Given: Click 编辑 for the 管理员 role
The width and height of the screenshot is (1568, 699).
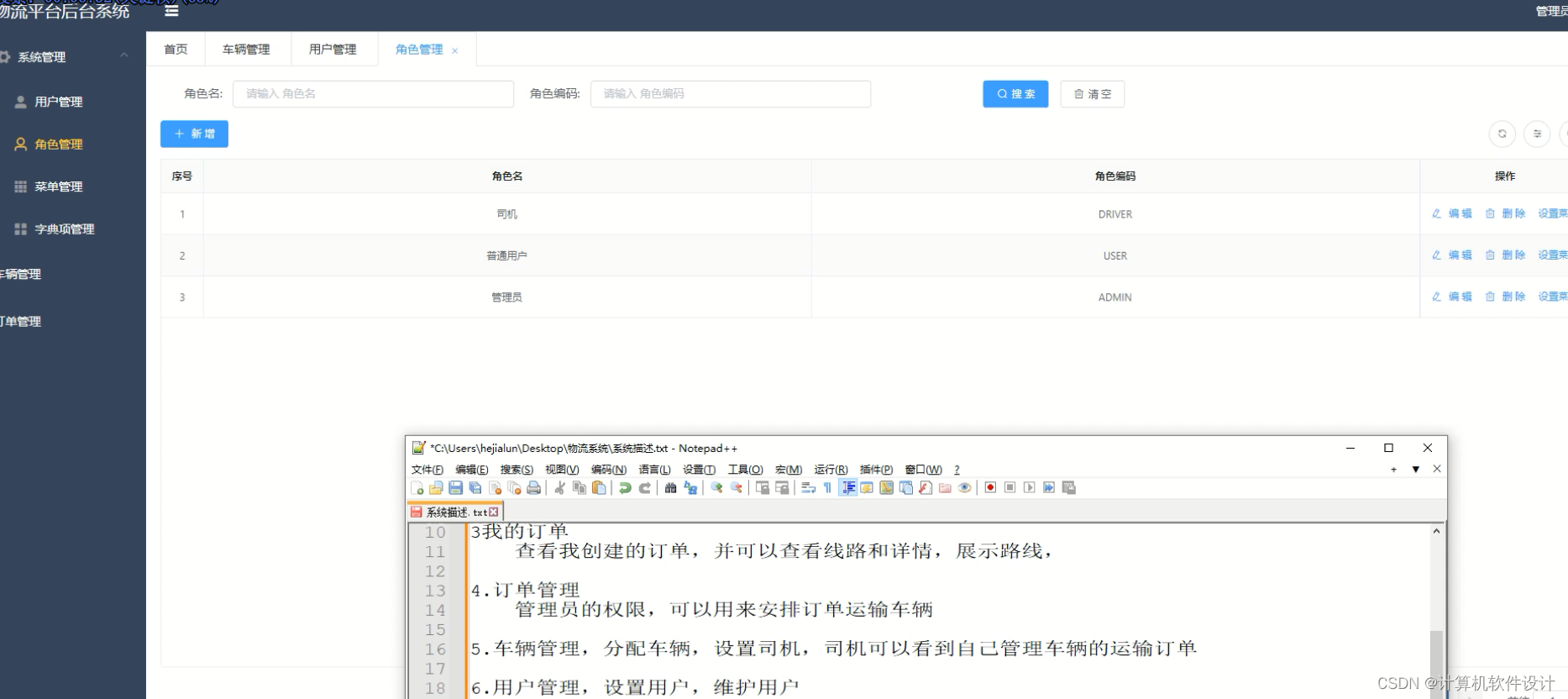Looking at the screenshot, I should [x=1452, y=297].
